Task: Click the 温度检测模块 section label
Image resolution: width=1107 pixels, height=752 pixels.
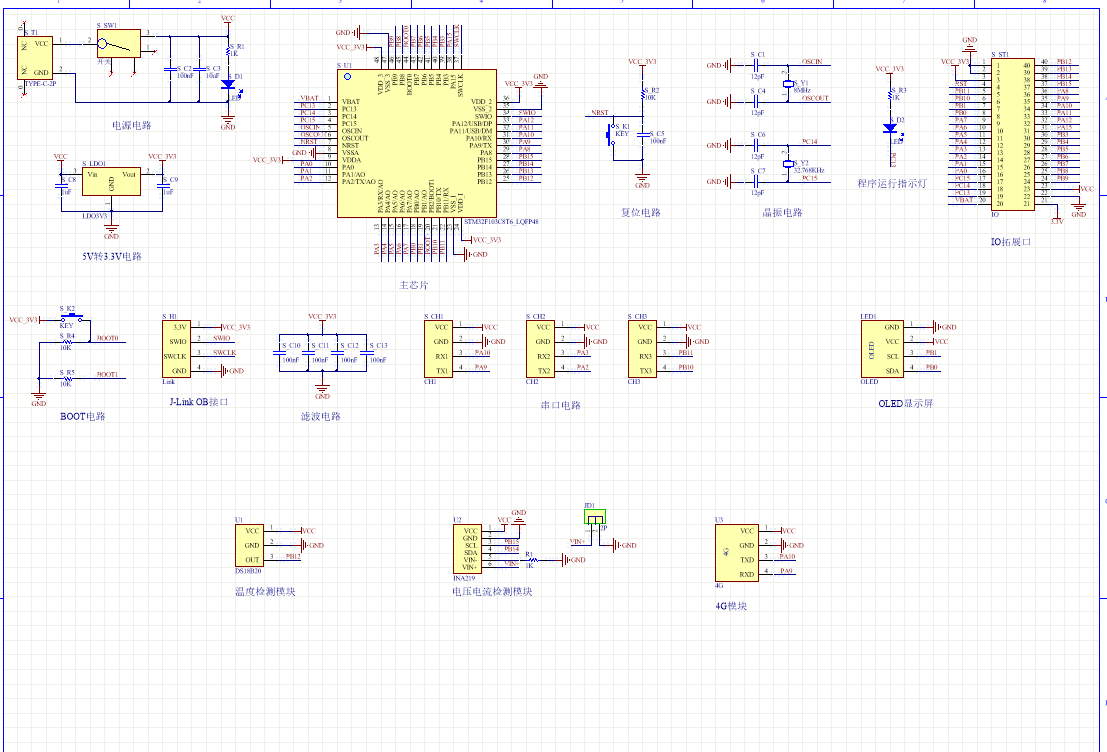Action: coord(265,592)
